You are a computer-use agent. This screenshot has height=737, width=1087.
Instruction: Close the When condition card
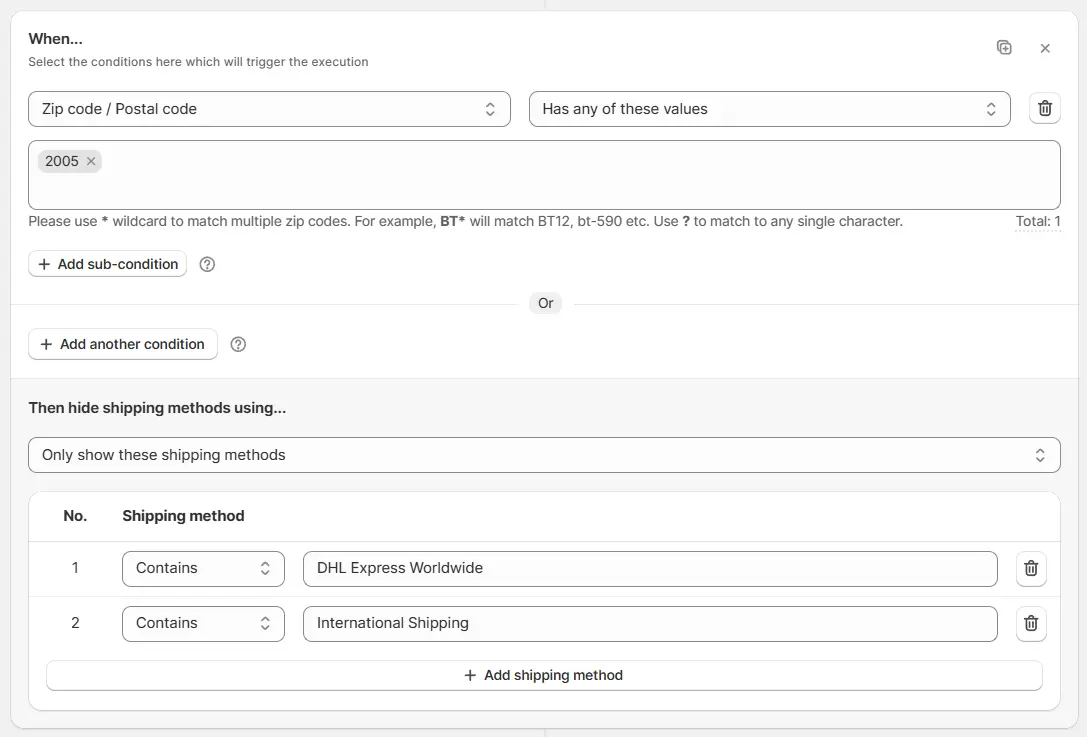(1045, 48)
